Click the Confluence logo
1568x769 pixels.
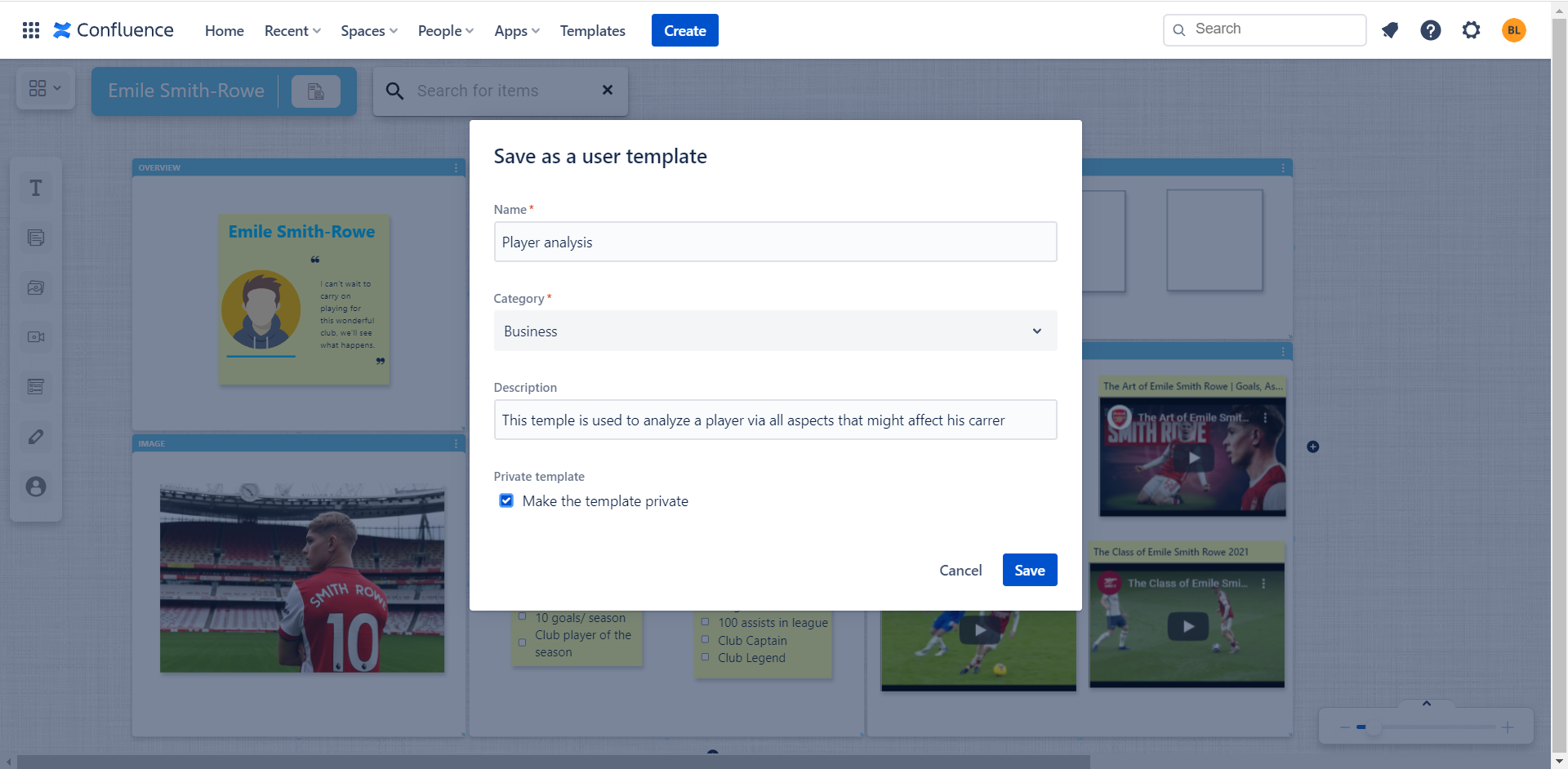114,30
